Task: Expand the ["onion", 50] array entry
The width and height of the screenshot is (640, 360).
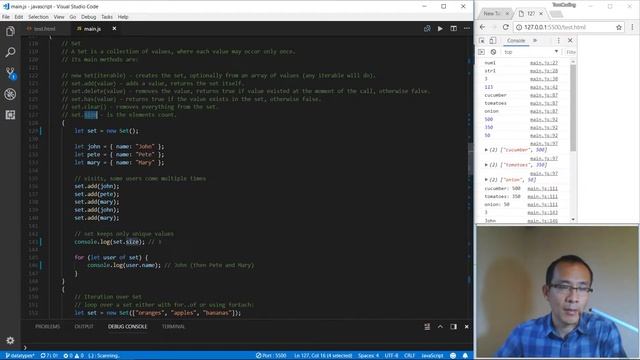Action: pos(486,180)
